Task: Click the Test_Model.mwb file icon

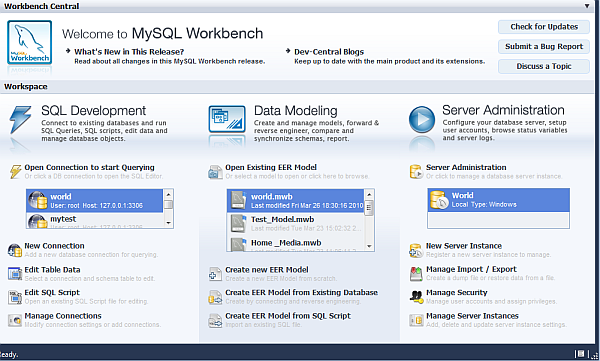Action: [239, 224]
